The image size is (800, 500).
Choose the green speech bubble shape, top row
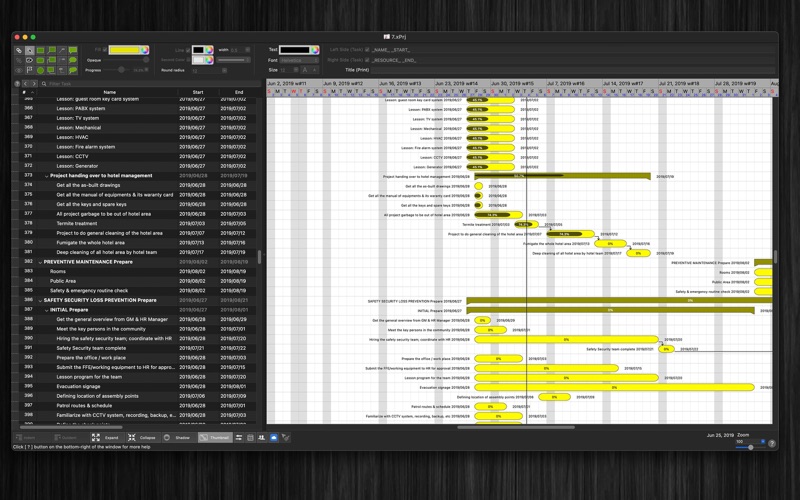[x=73, y=50]
